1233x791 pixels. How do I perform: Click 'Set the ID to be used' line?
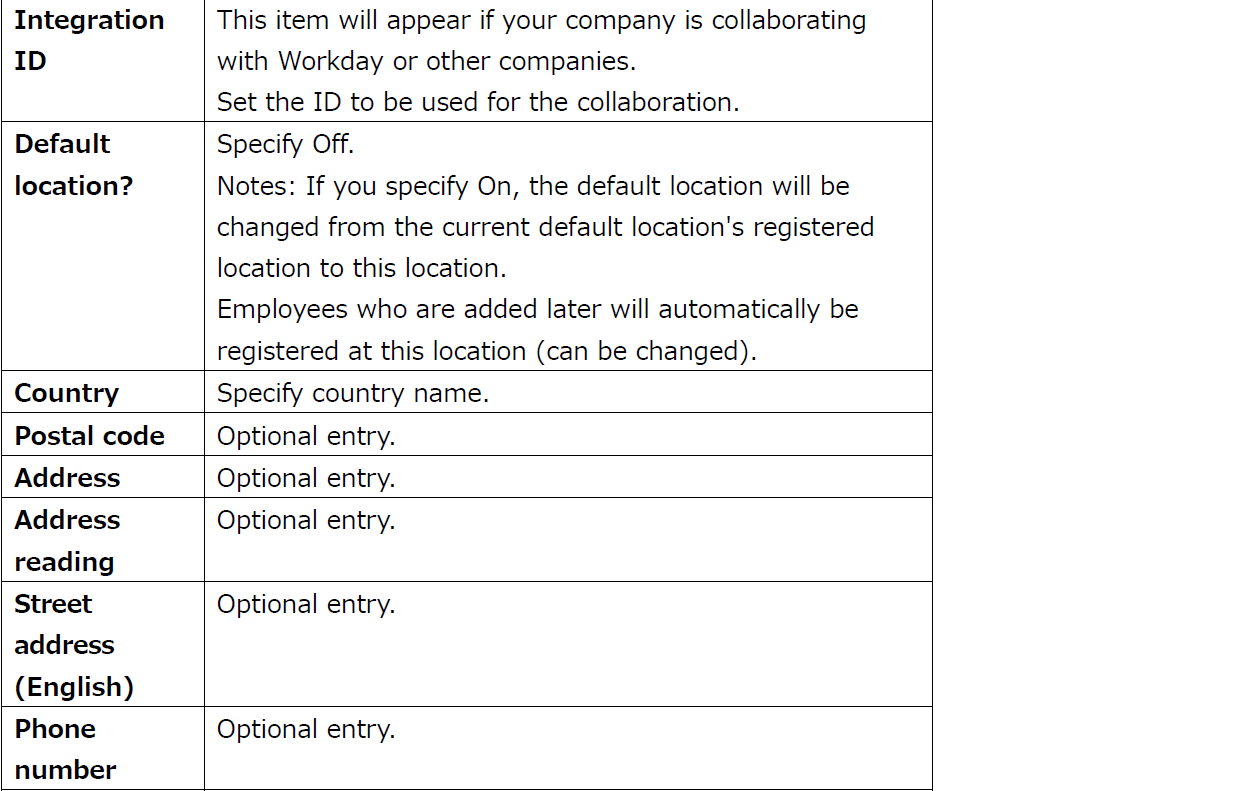478,102
